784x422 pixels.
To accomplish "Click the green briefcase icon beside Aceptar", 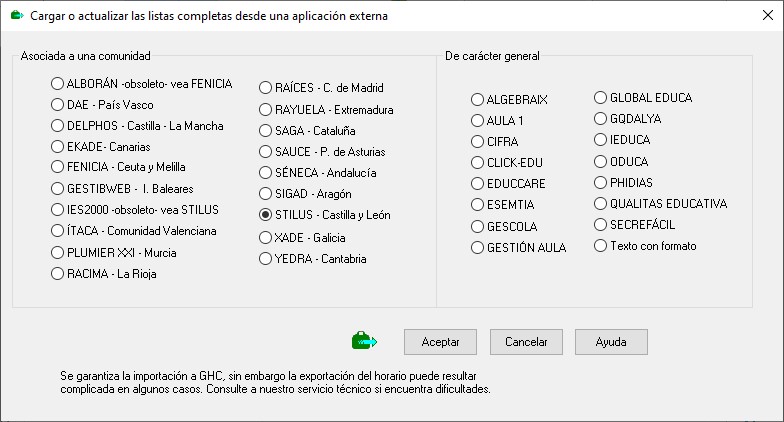I will tap(364, 341).
